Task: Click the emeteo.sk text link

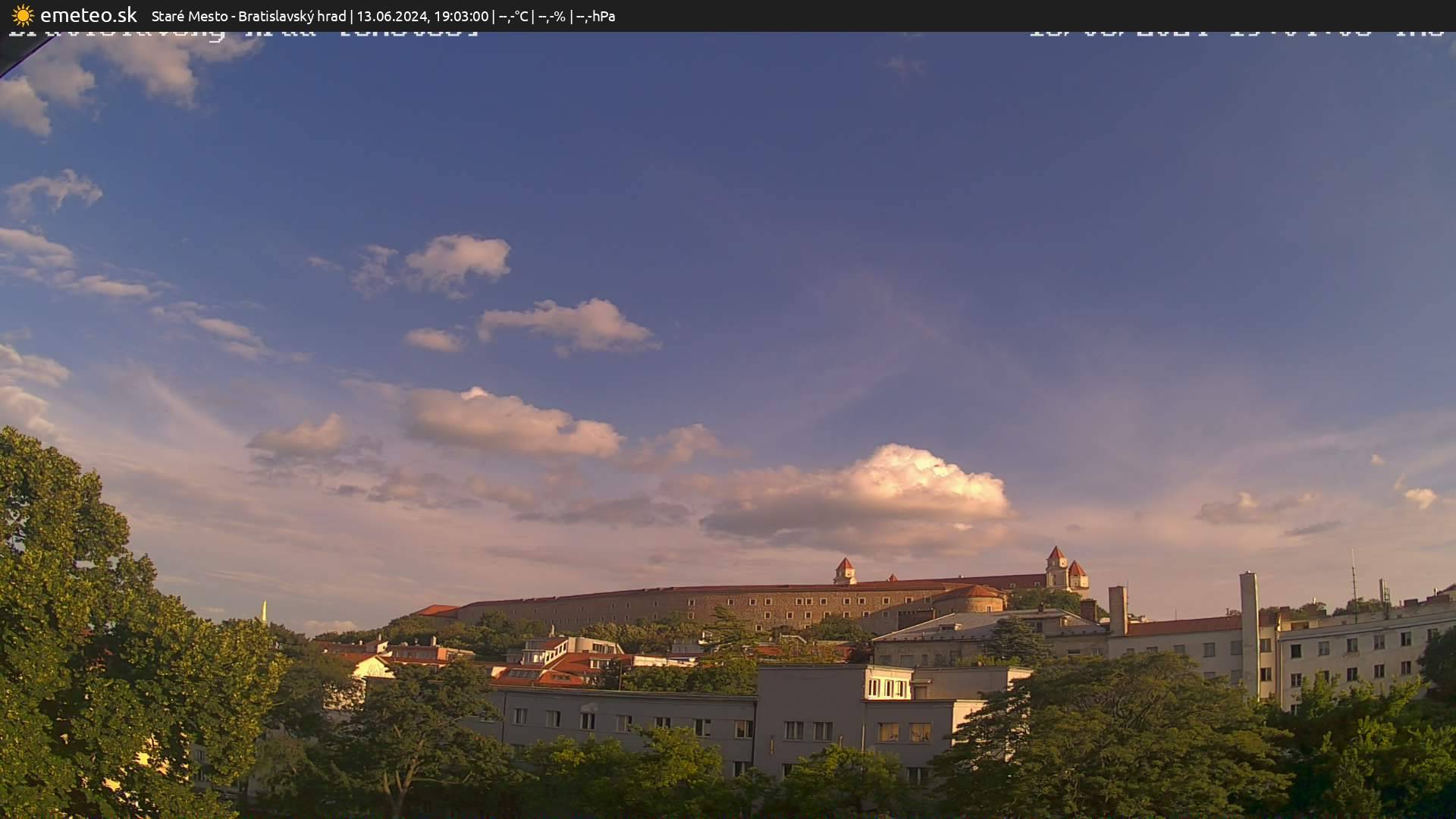Action: tap(89, 15)
